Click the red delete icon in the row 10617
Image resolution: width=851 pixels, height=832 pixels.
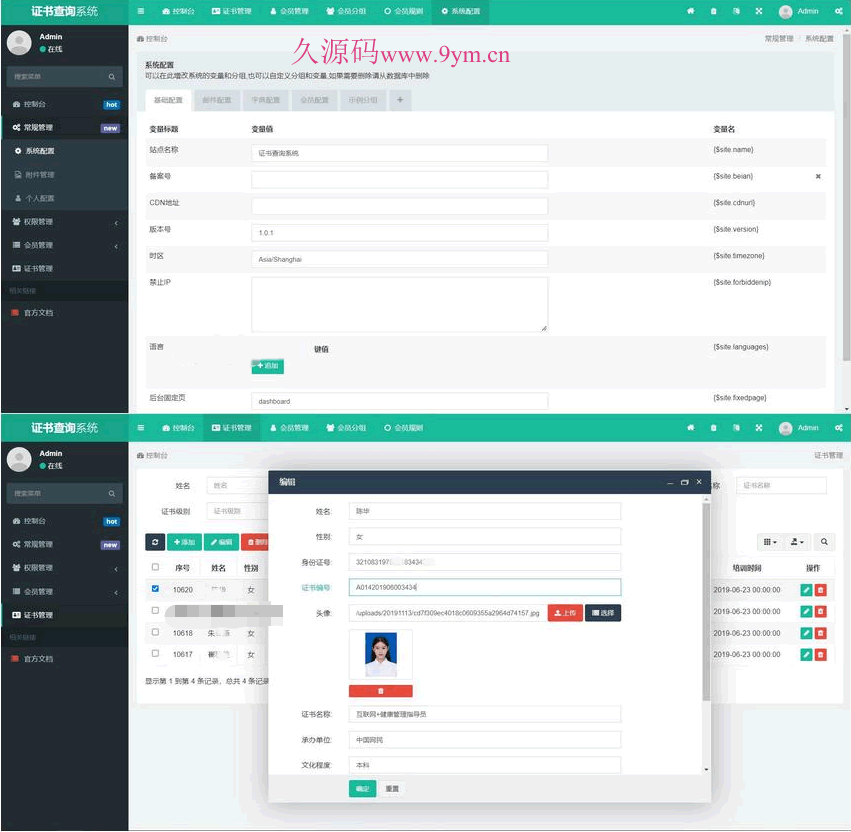click(821, 654)
